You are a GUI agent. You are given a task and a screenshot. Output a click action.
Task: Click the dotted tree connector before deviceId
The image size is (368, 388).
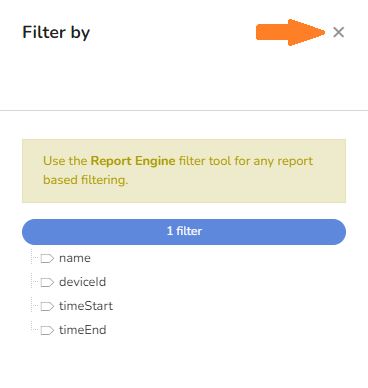(35, 282)
